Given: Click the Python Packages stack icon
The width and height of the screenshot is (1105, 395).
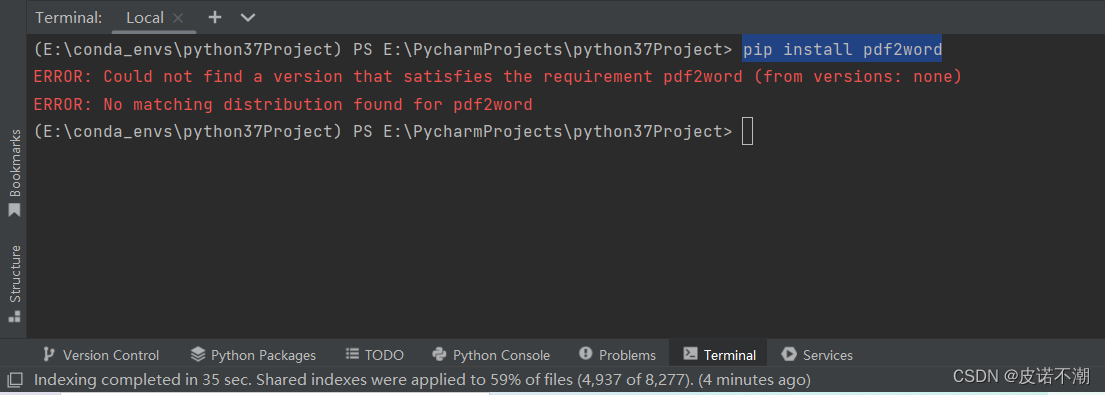Looking at the screenshot, I should pos(198,354).
